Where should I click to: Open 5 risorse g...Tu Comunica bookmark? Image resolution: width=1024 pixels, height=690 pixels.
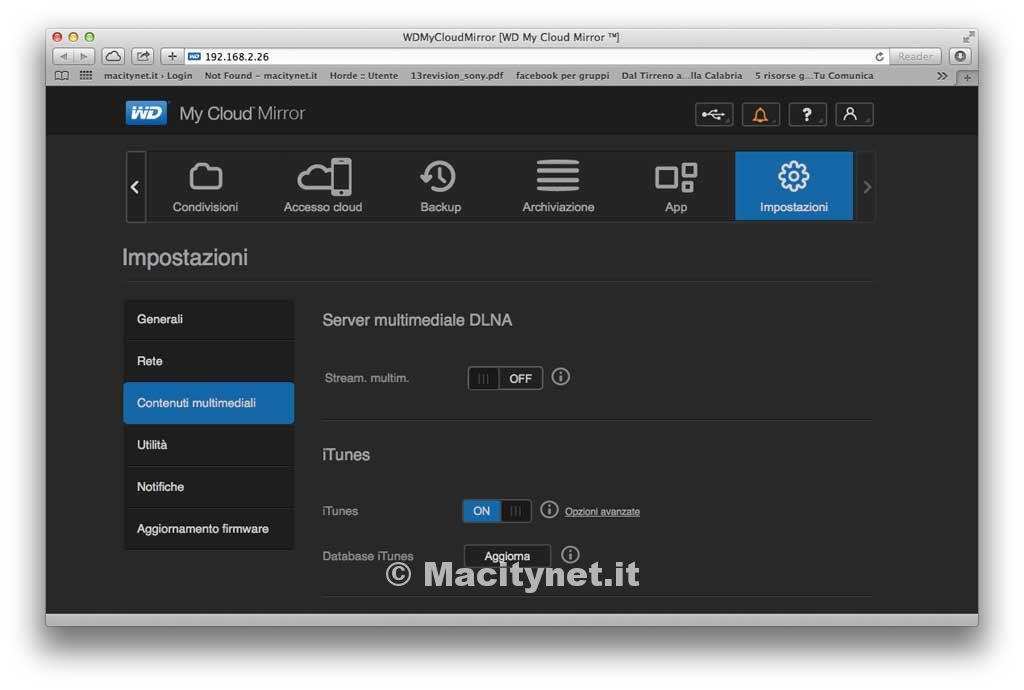tap(814, 76)
